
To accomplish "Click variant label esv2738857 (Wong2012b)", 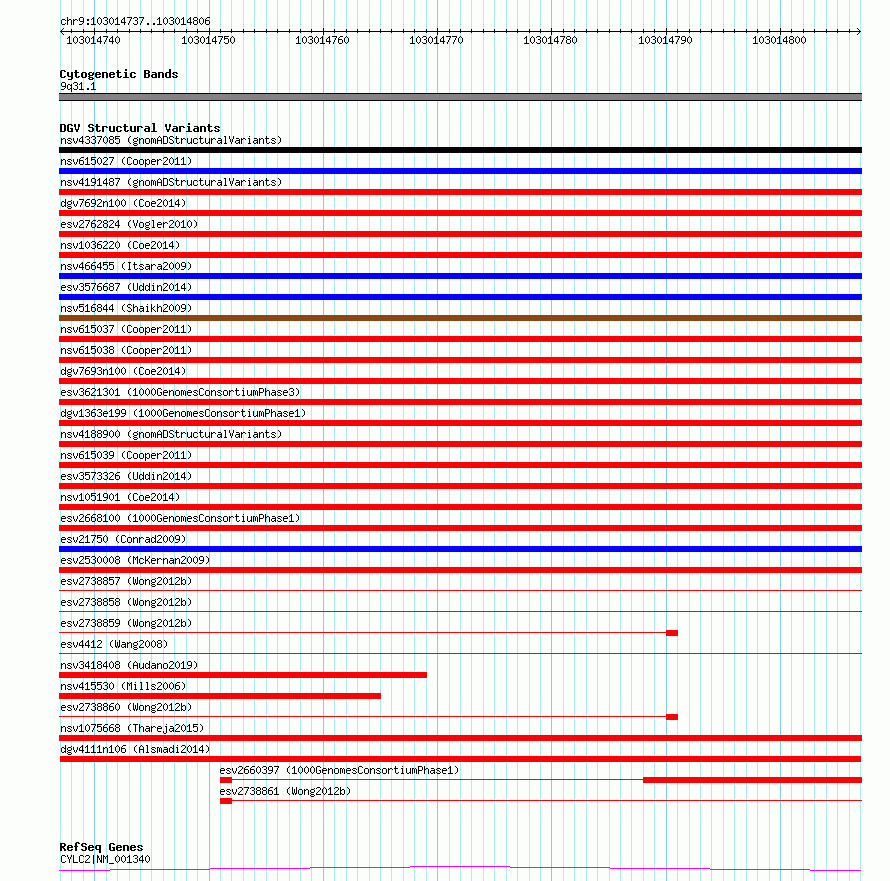I will (126, 581).
